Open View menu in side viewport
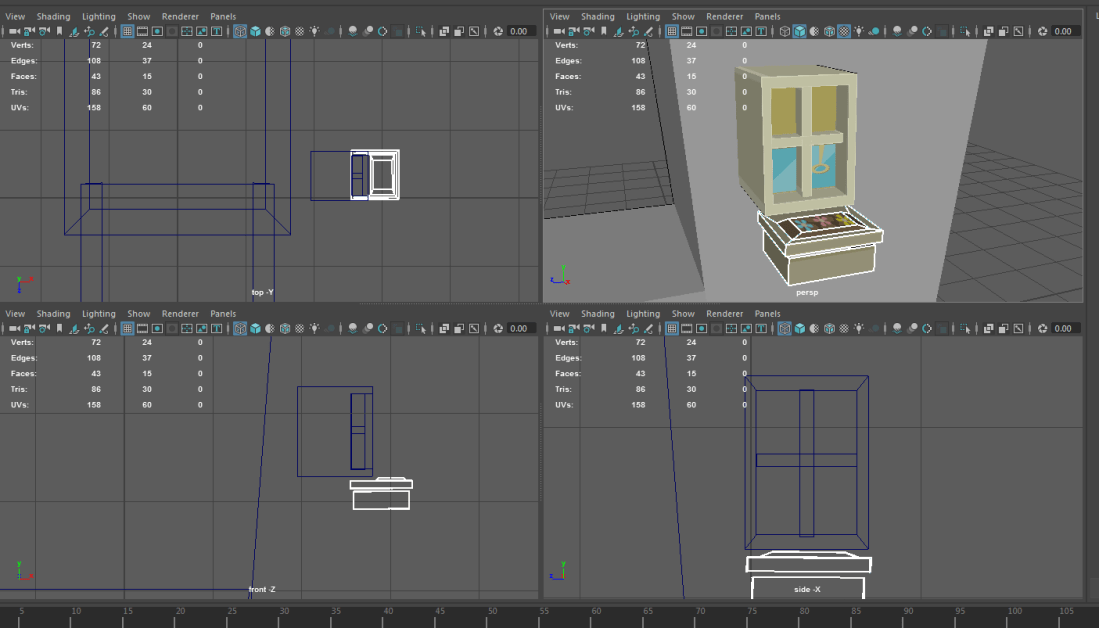Viewport: 1099px width, 628px height. click(559, 314)
